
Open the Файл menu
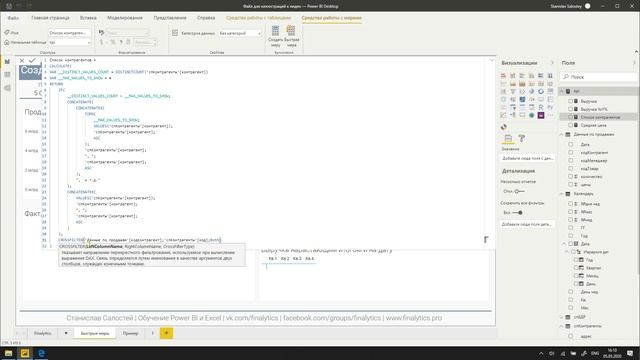pos(13,18)
